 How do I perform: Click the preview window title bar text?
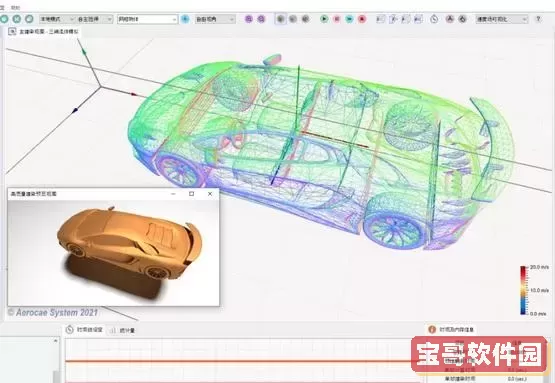click(34, 194)
